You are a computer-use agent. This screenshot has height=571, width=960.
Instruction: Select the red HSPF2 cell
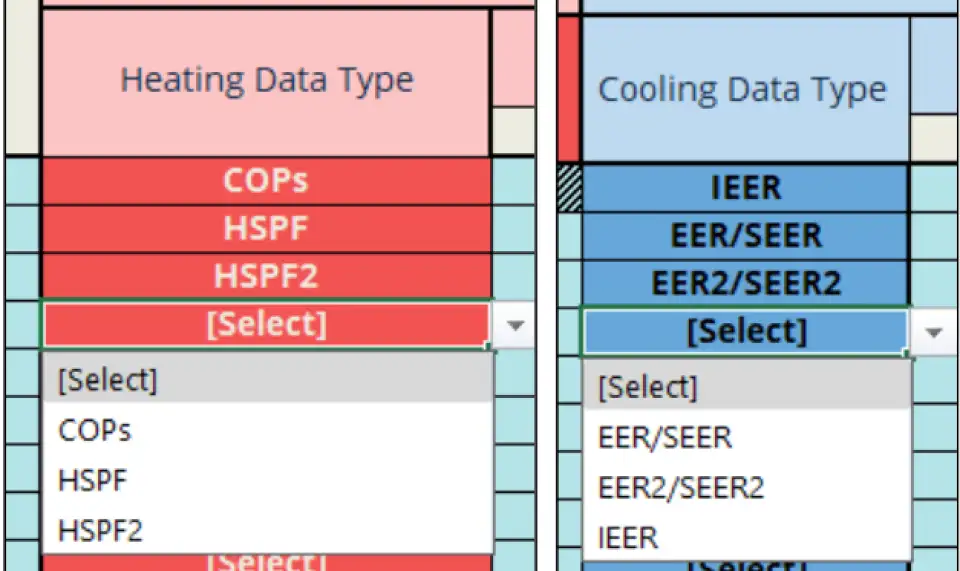(x=266, y=276)
